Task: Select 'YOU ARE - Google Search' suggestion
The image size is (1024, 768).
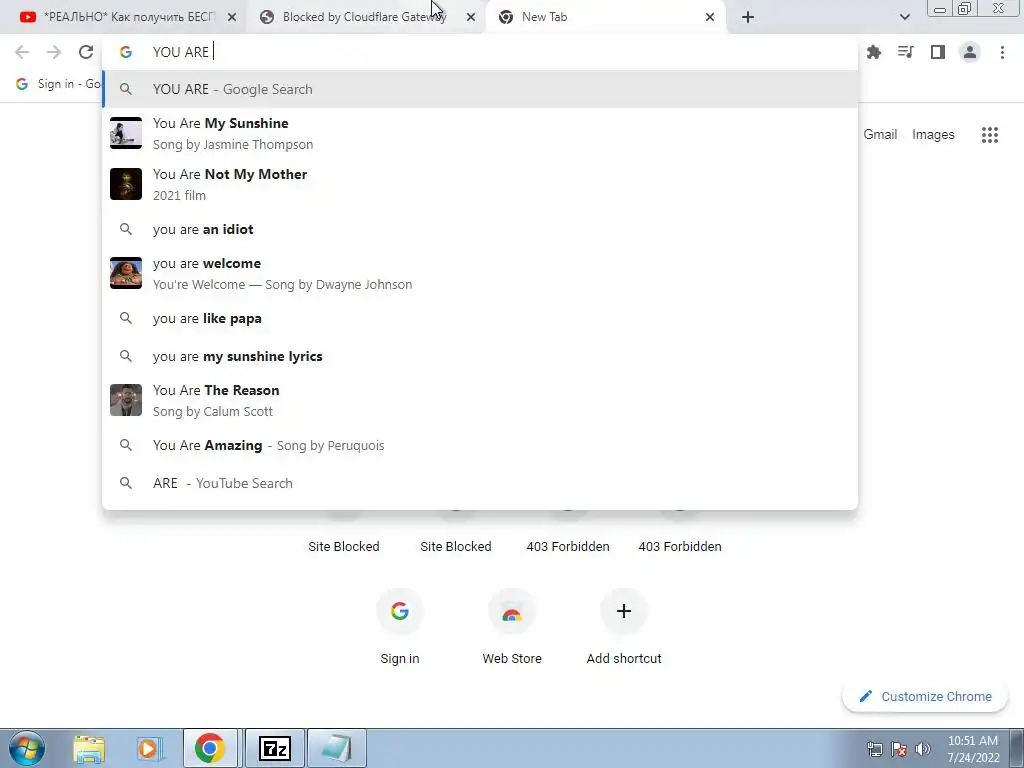Action: pyautogui.click(x=480, y=89)
